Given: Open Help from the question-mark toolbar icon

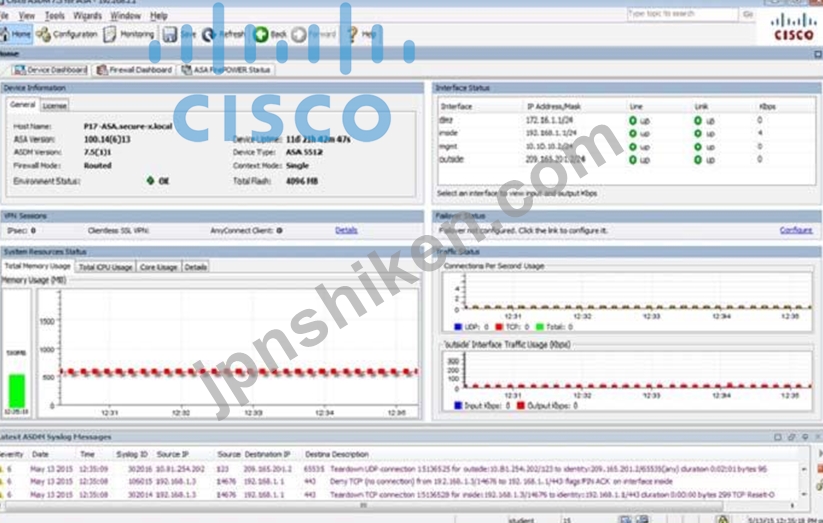Looking at the screenshot, I should point(361,35).
